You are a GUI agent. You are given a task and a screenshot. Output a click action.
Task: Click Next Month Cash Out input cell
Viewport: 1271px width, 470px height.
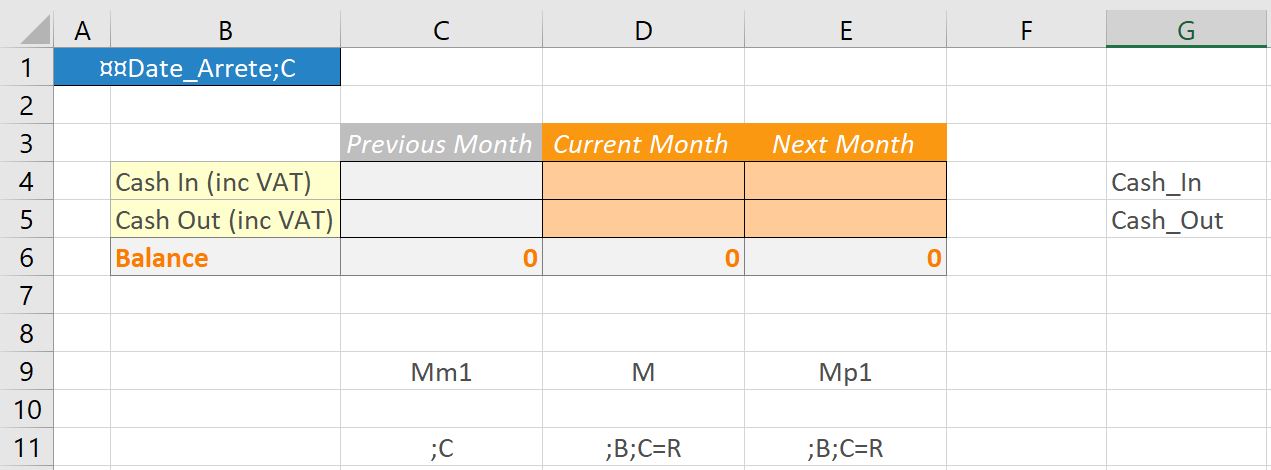click(845, 219)
